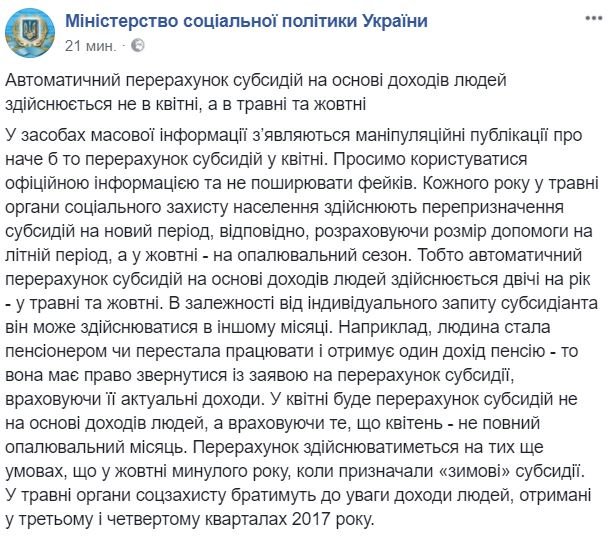The height and width of the screenshot is (538, 608).
Task: Click the line starting У засобах масової інформації
Action: click(298, 136)
